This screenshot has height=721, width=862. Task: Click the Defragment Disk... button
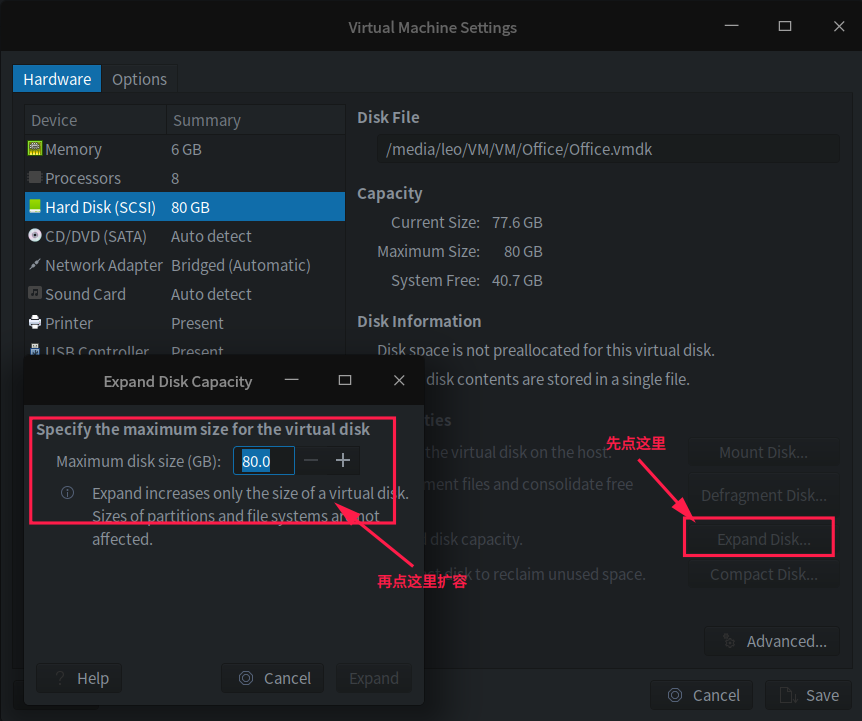[764, 495]
